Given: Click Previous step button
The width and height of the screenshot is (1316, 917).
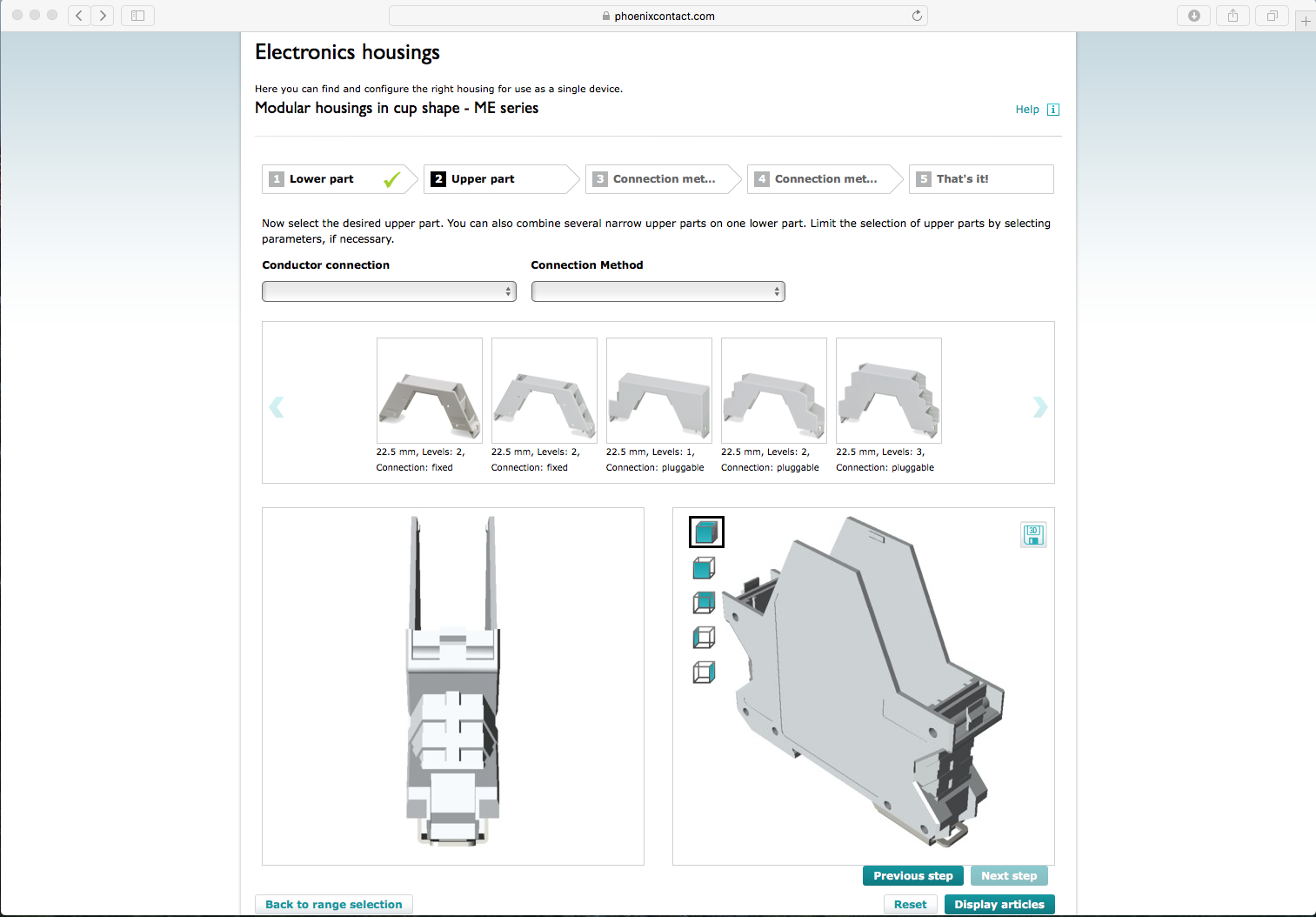Looking at the screenshot, I should click(913, 876).
